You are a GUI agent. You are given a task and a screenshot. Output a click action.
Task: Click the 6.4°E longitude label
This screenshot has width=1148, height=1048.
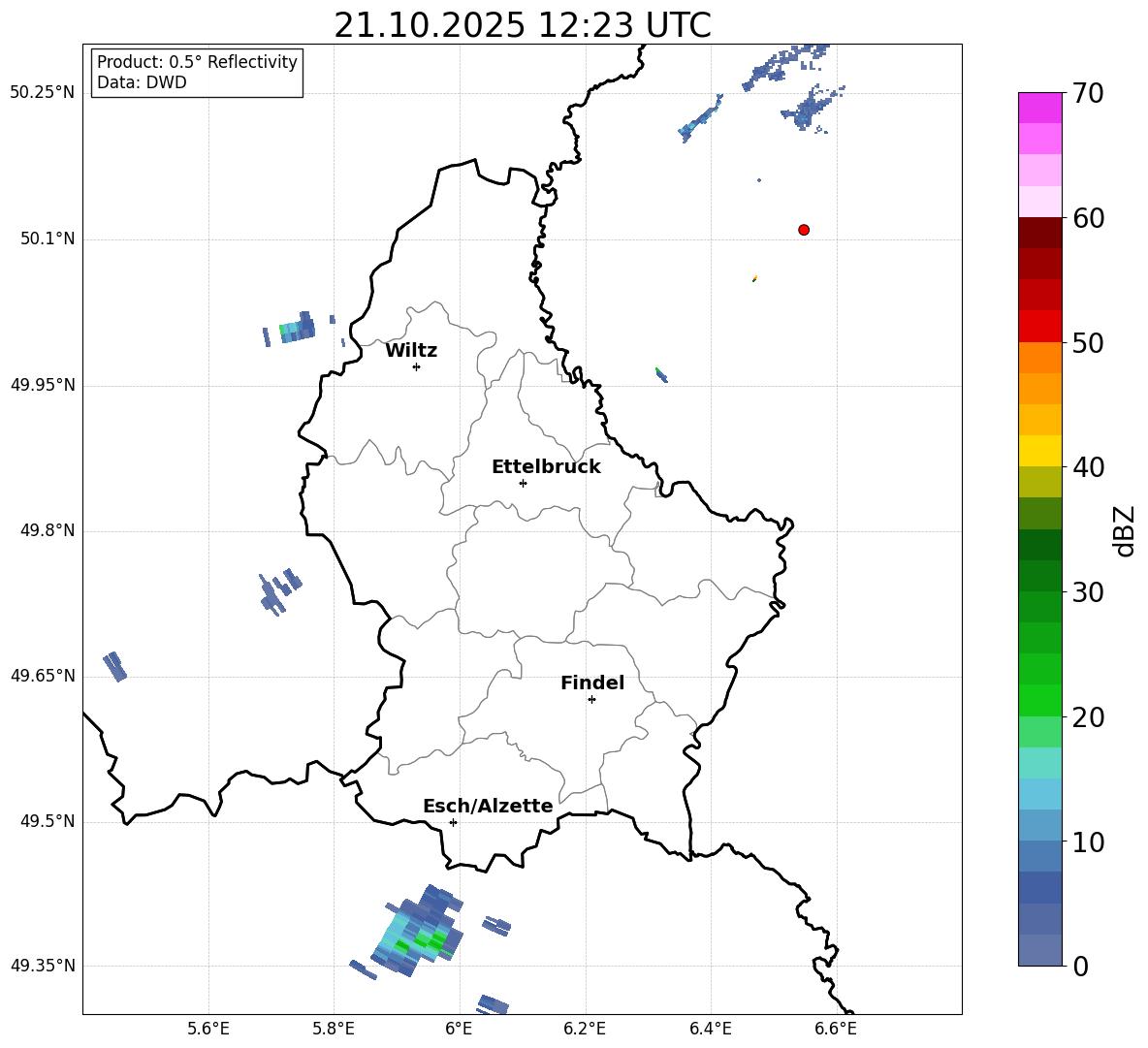pyautogui.click(x=710, y=1030)
